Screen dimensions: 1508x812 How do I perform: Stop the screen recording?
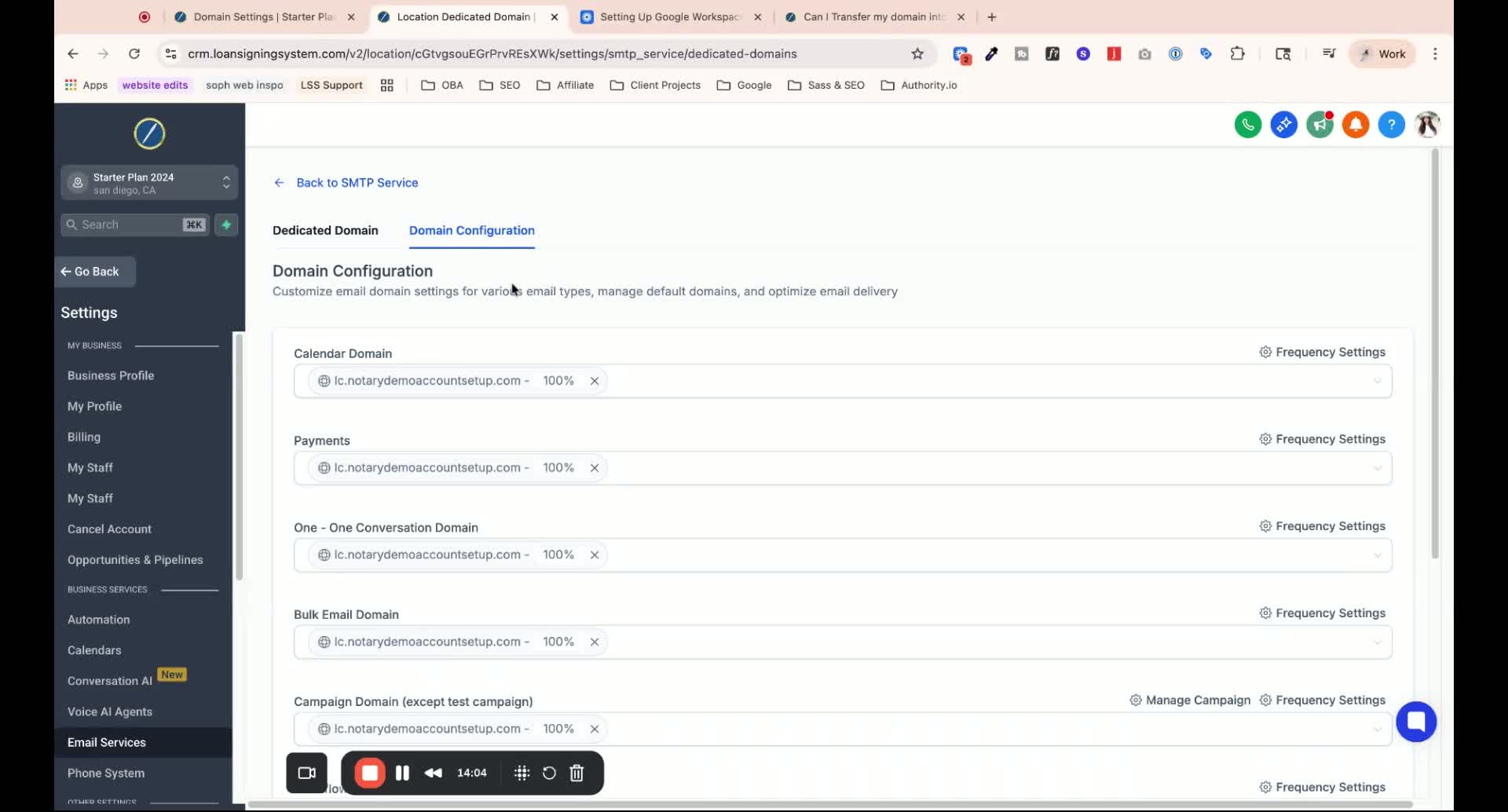click(370, 773)
